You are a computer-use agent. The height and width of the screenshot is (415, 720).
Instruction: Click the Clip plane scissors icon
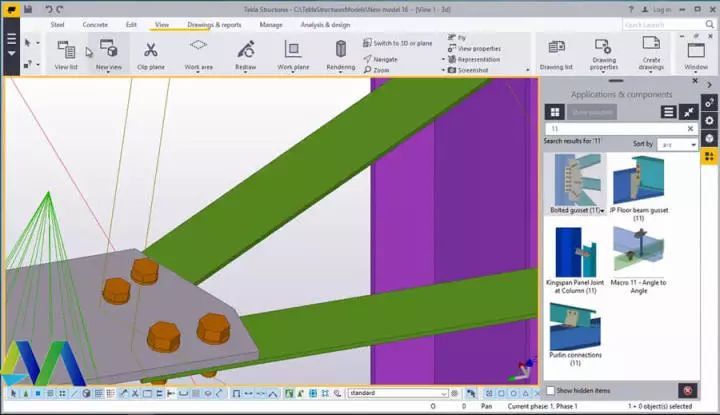[x=150, y=53]
